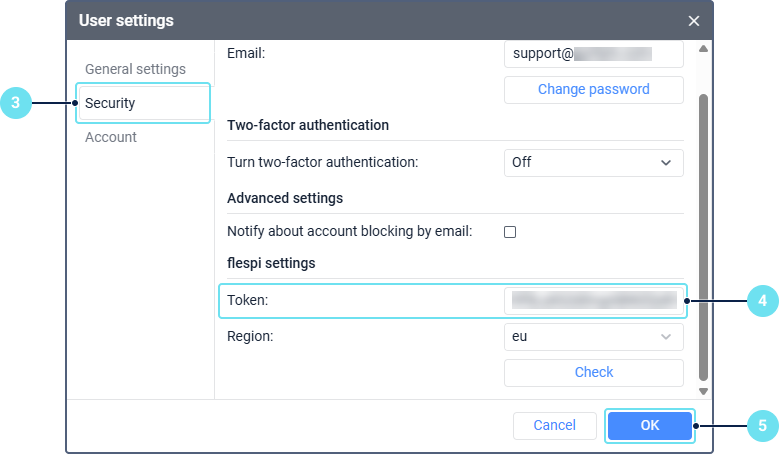The height and width of the screenshot is (454, 779).
Task: Click the flespi Token input field
Action: click(x=593, y=299)
